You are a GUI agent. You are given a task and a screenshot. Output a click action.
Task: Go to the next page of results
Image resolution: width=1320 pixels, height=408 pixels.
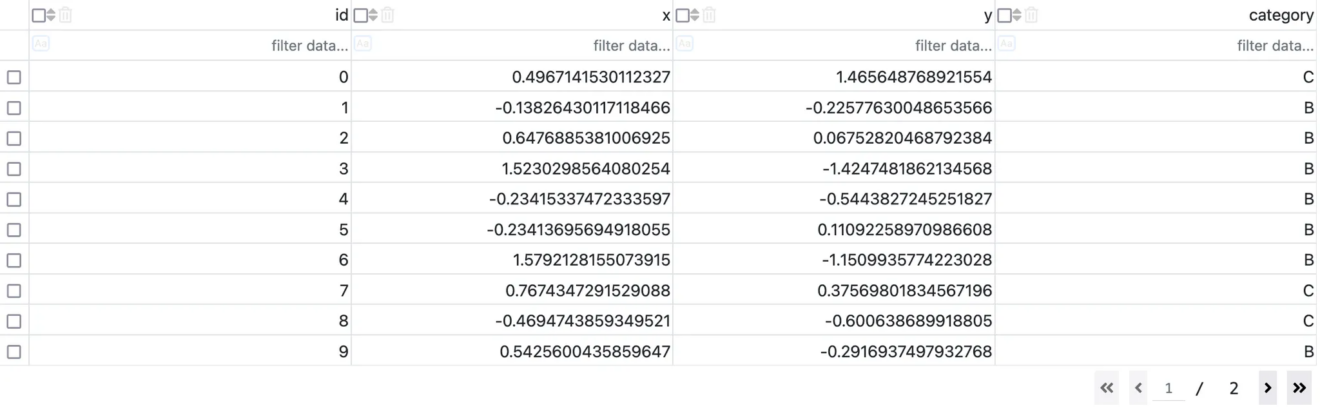click(1267, 388)
